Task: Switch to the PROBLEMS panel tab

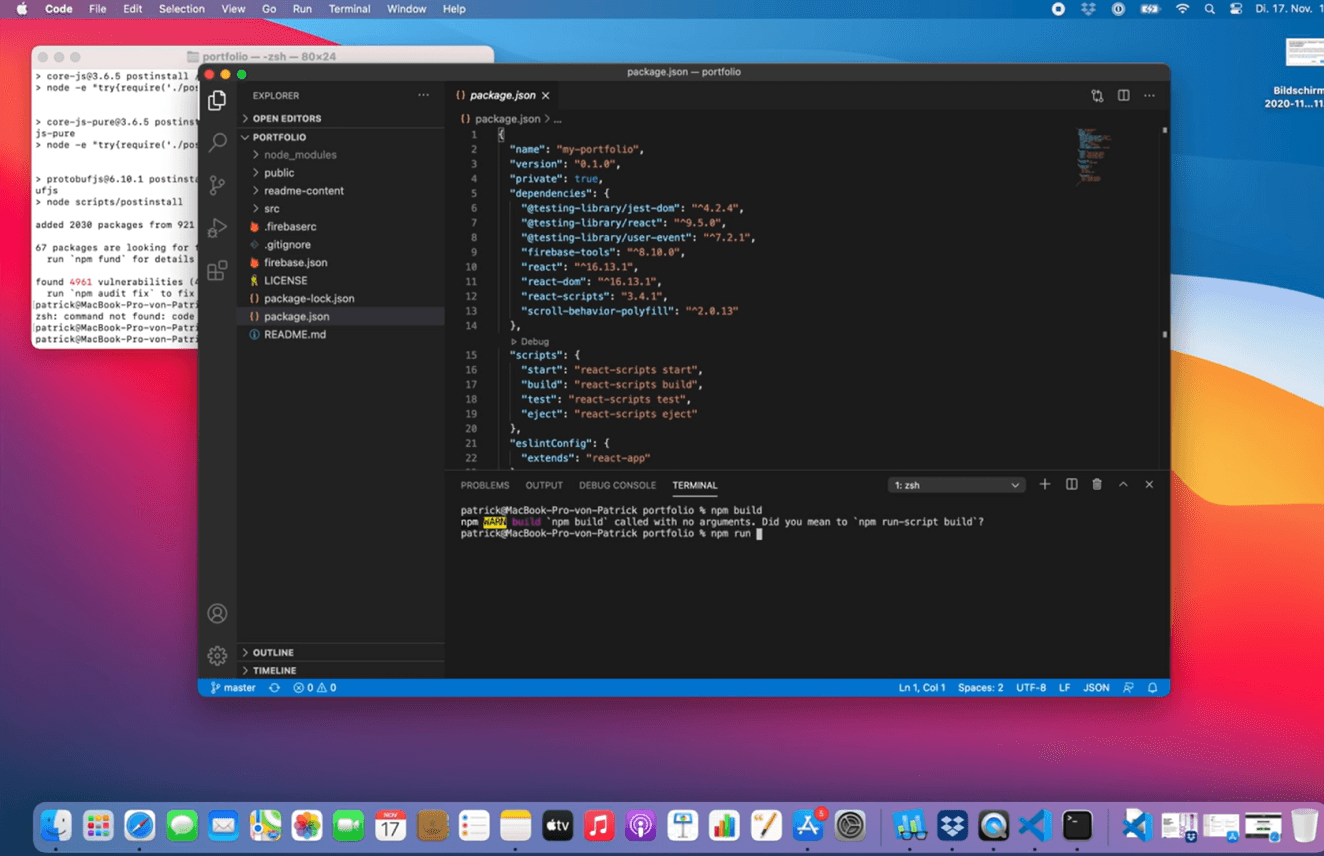Action: 484,485
